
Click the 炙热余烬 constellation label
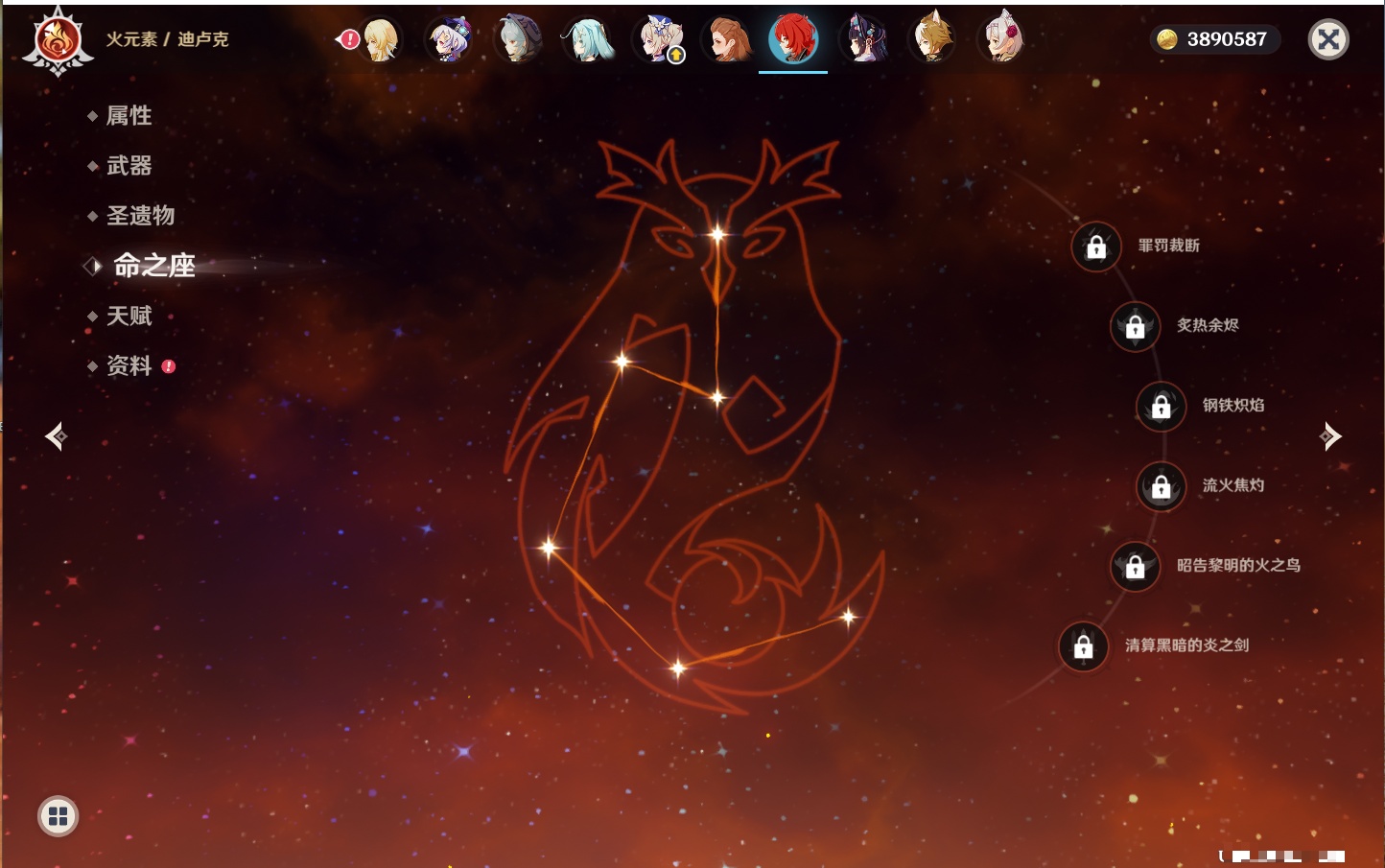[1208, 325]
